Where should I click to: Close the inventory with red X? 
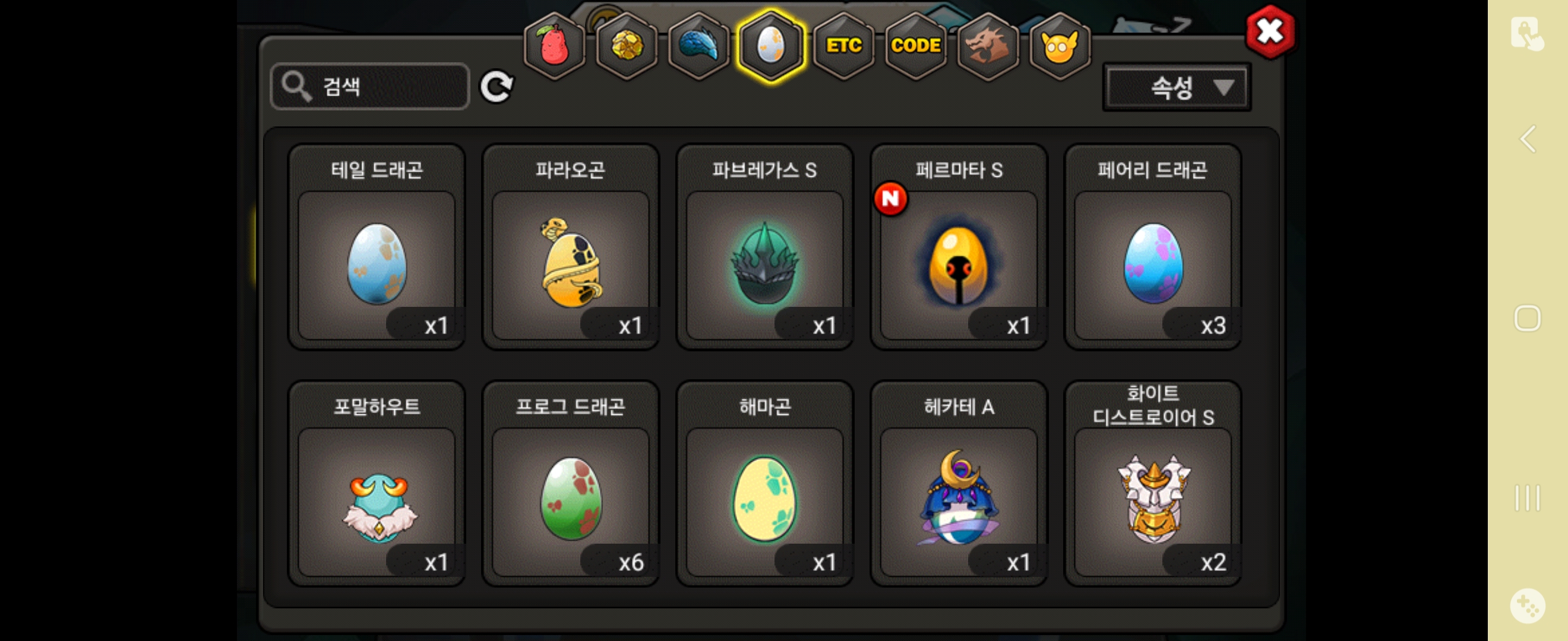click(1269, 31)
